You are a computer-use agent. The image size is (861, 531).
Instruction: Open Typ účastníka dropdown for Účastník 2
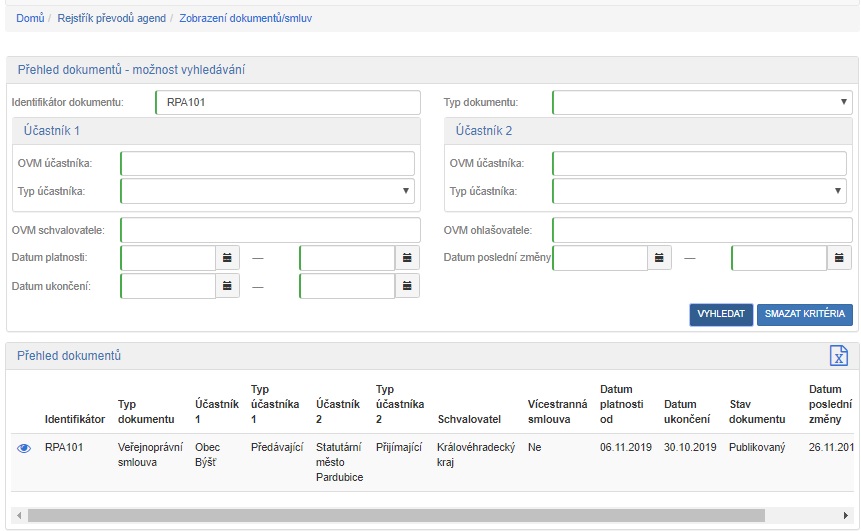(x=699, y=191)
